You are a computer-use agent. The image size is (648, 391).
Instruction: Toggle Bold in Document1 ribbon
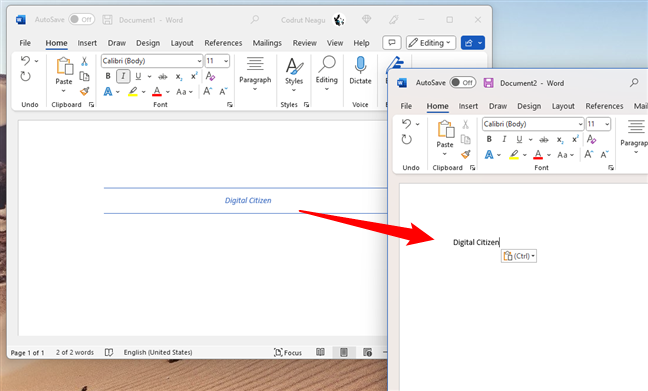pos(108,76)
